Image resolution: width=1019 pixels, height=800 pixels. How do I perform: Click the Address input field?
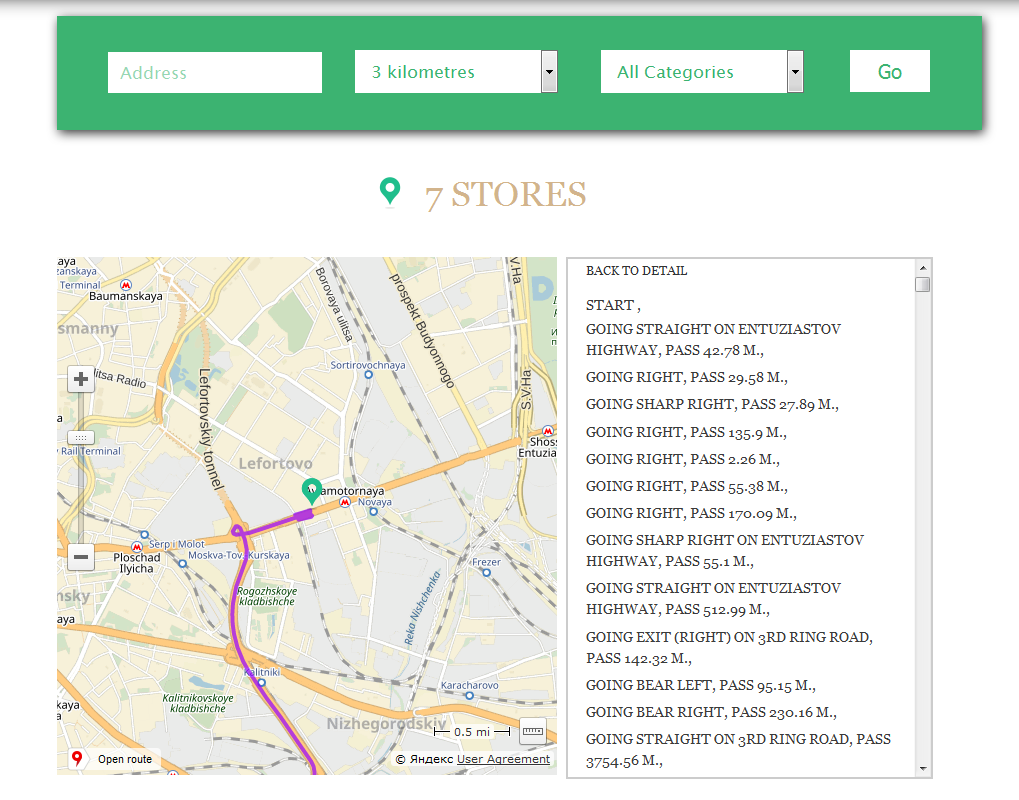click(x=214, y=71)
